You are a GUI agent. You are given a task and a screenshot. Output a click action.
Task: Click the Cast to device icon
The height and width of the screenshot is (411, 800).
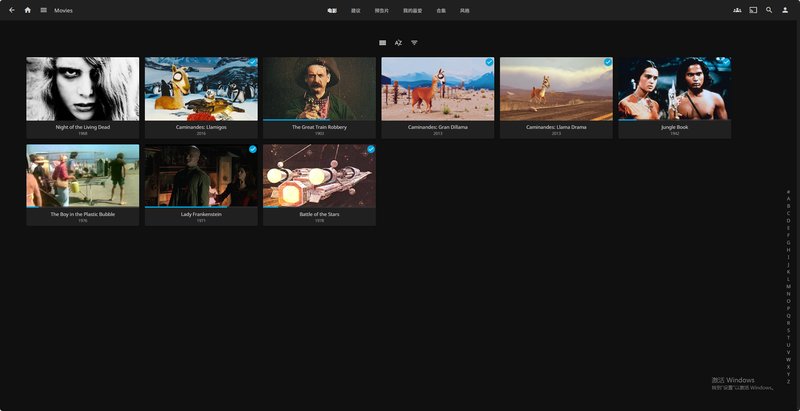(753, 10)
